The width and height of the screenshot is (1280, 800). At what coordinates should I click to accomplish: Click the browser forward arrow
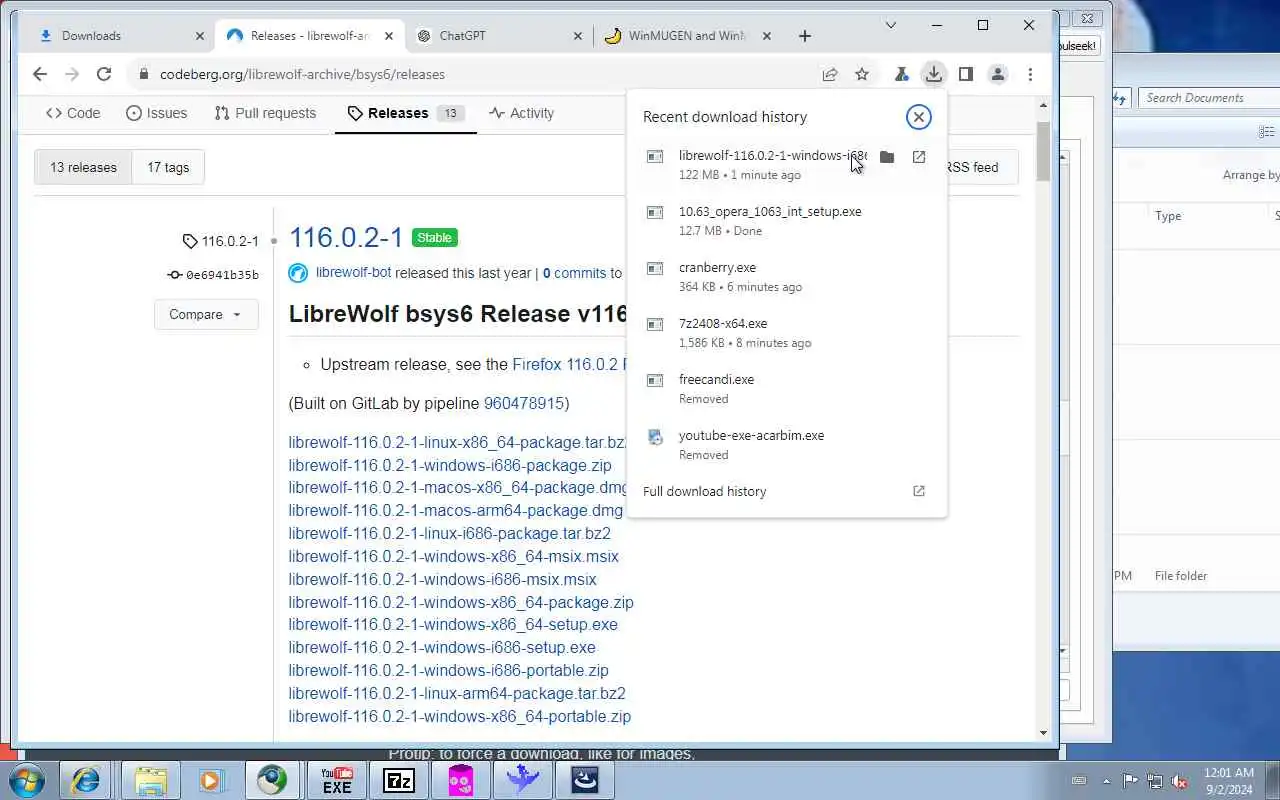pyautogui.click(x=72, y=74)
